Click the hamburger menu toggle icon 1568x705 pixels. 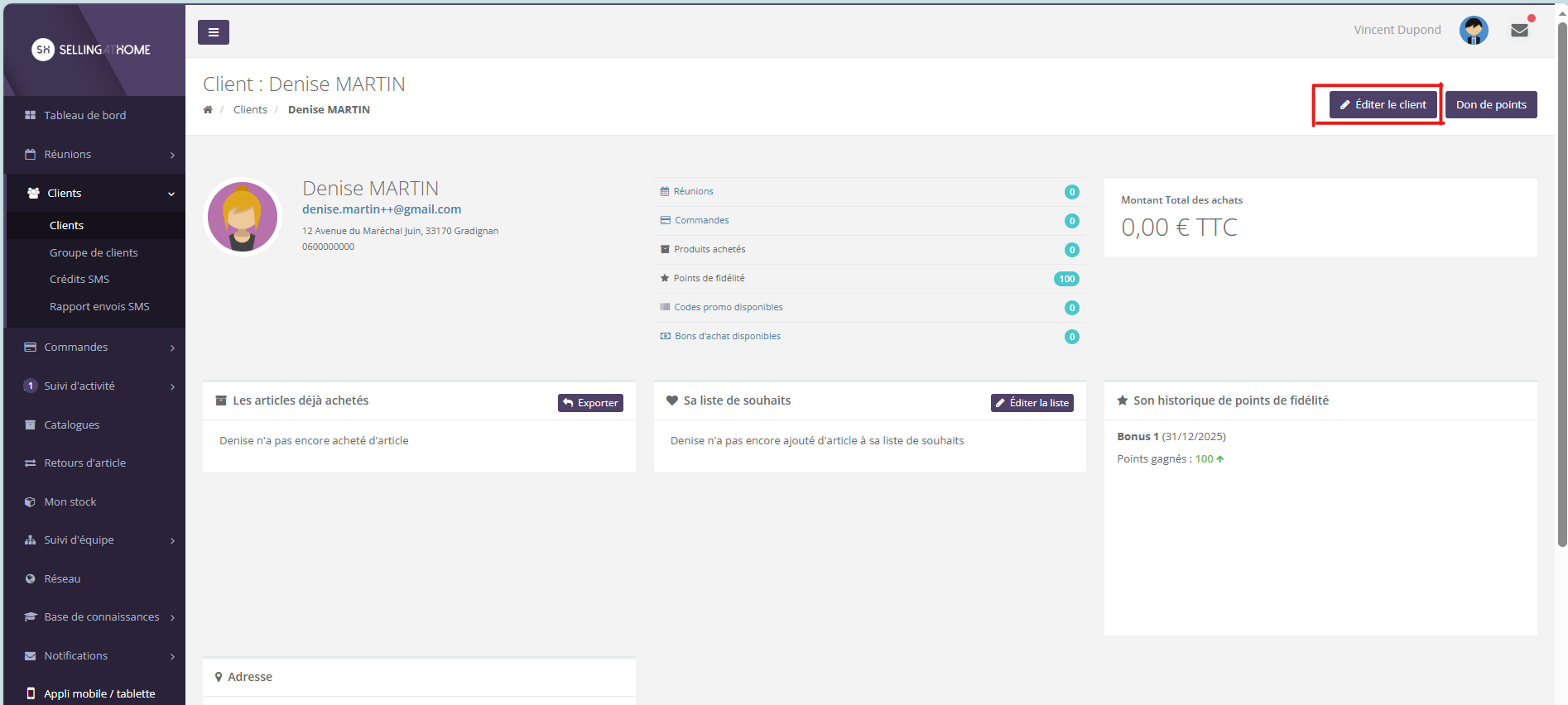213,32
